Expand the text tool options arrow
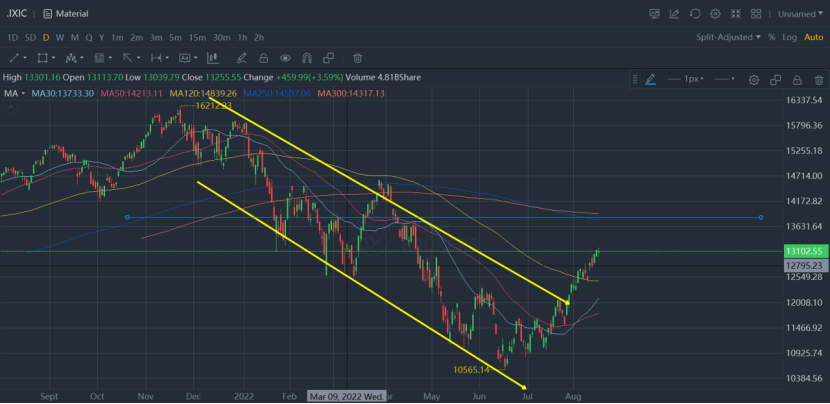This screenshot has width=830, height=404. click(195, 58)
